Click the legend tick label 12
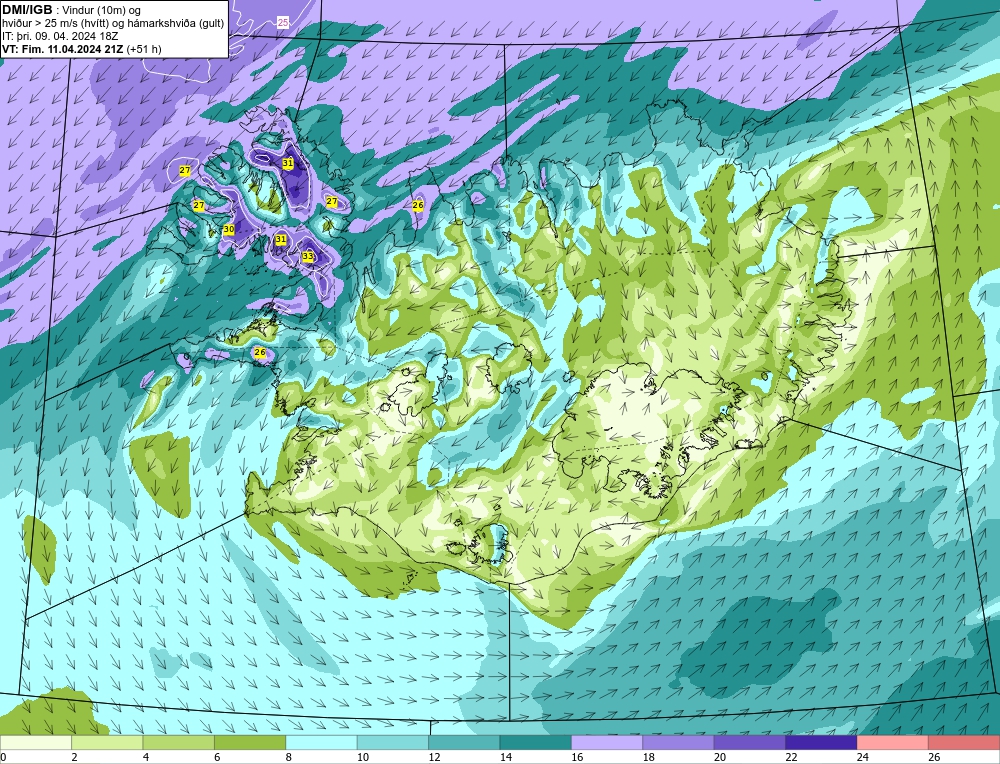The image size is (1000, 764). pos(434,757)
